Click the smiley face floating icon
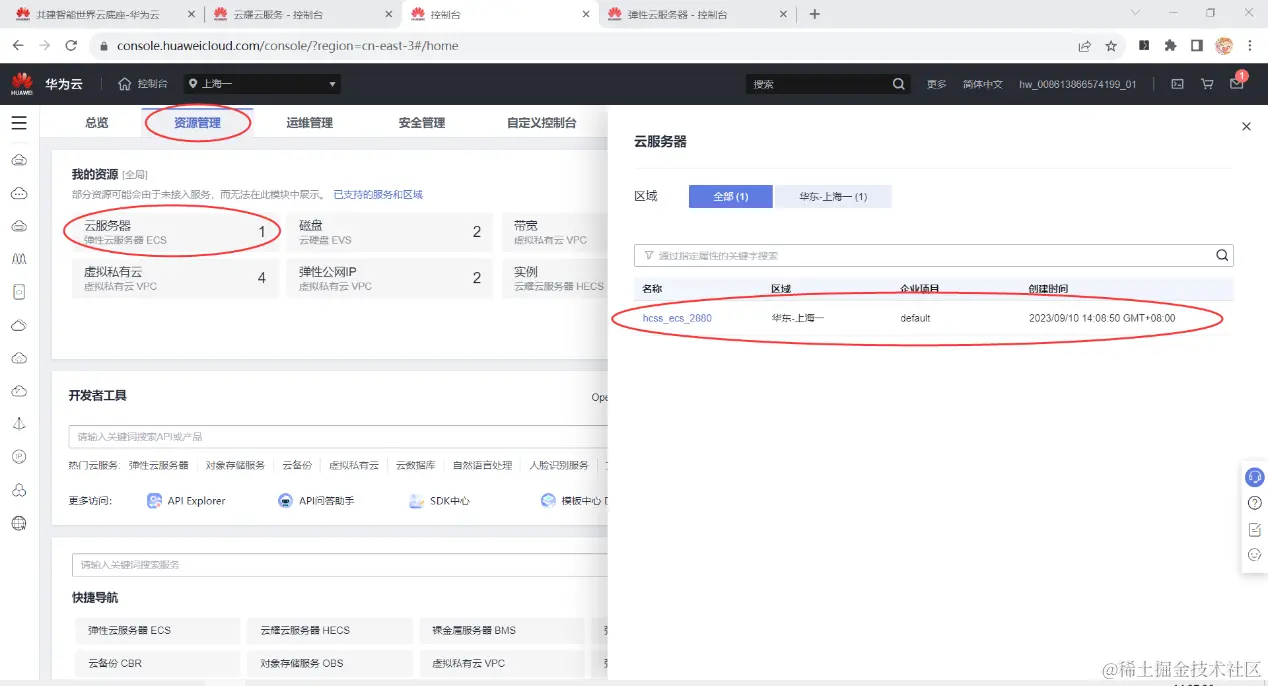This screenshot has height=686, width=1268. click(1254, 555)
